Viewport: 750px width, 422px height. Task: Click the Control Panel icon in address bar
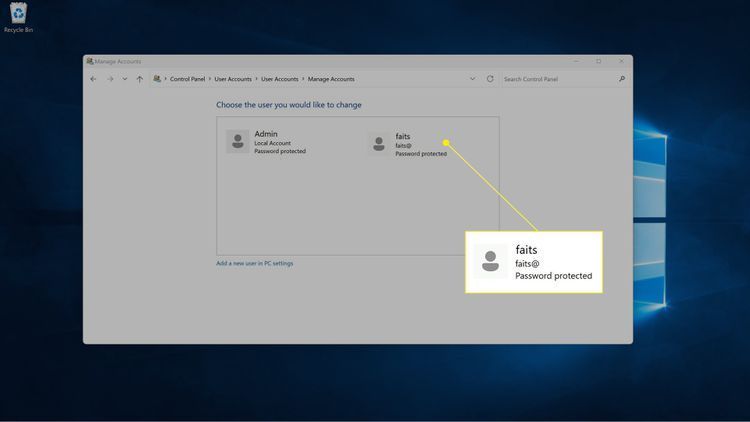click(157, 79)
